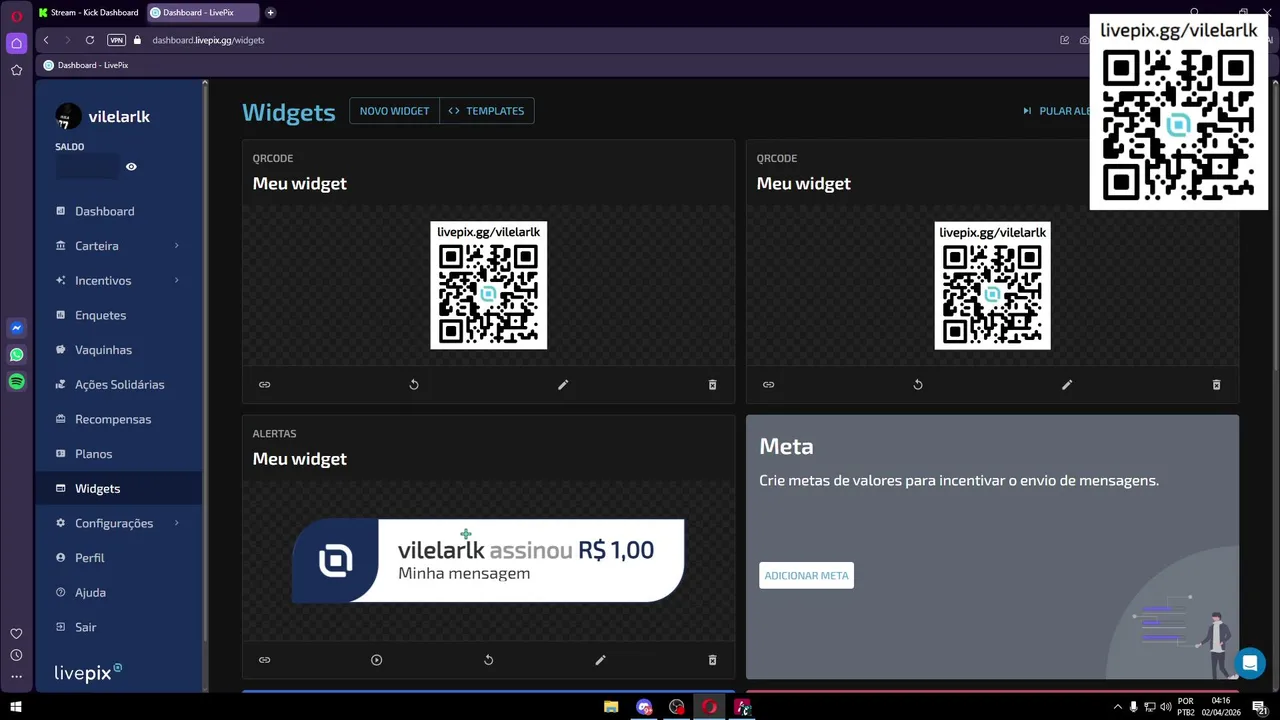1280x720 pixels.
Task: Copy link of second QRCODE widget
Action: tap(769, 384)
